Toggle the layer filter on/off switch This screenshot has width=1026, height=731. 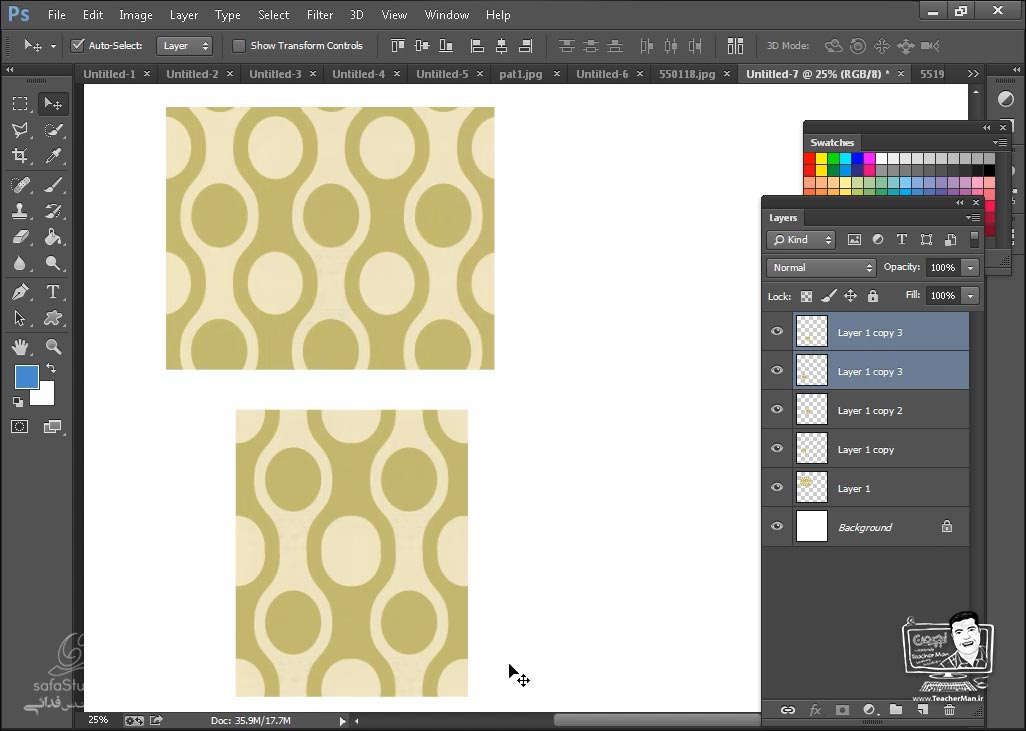click(974, 240)
